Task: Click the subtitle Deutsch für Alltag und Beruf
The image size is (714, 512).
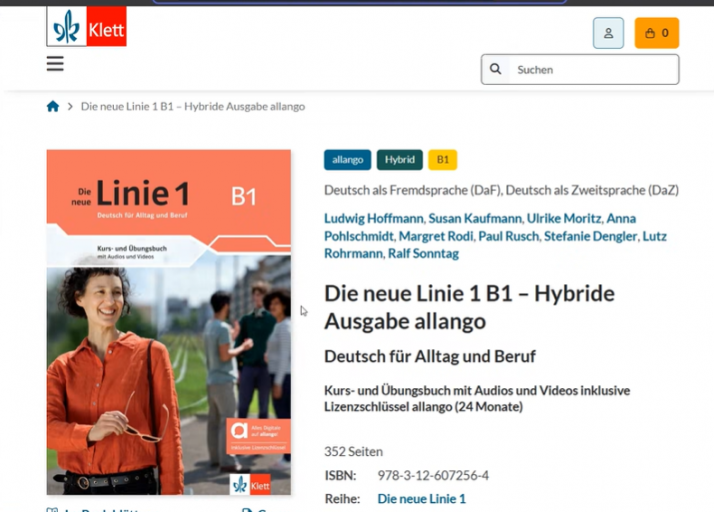Action: pos(430,356)
